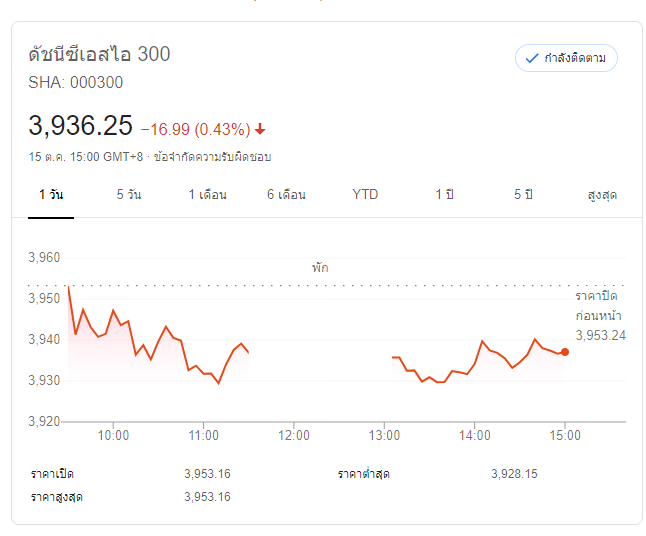Click the red down arrow icon
Viewport: 646px width, 536px height.
[x=260, y=129]
